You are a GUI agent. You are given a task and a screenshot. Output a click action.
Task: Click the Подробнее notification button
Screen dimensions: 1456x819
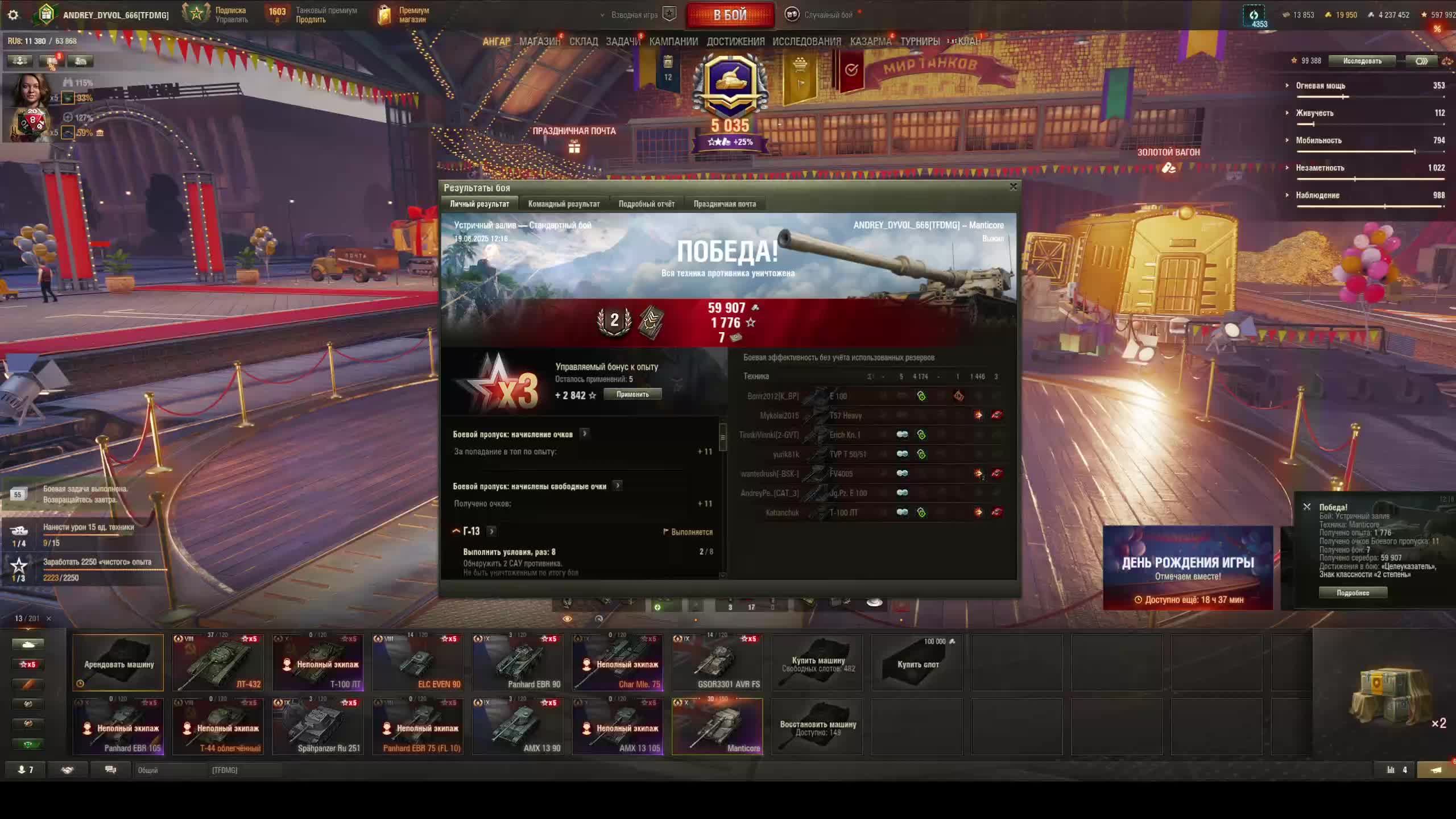coord(1352,593)
